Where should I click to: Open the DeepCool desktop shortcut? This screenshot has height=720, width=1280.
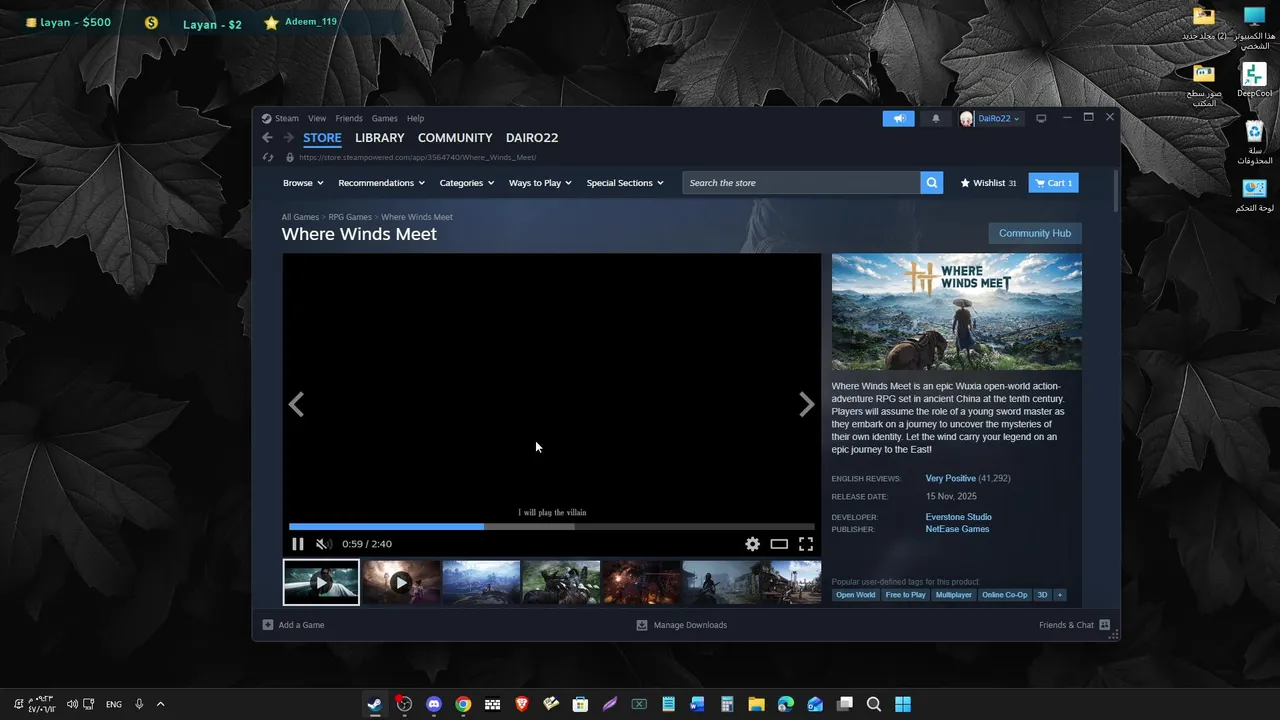[1254, 80]
